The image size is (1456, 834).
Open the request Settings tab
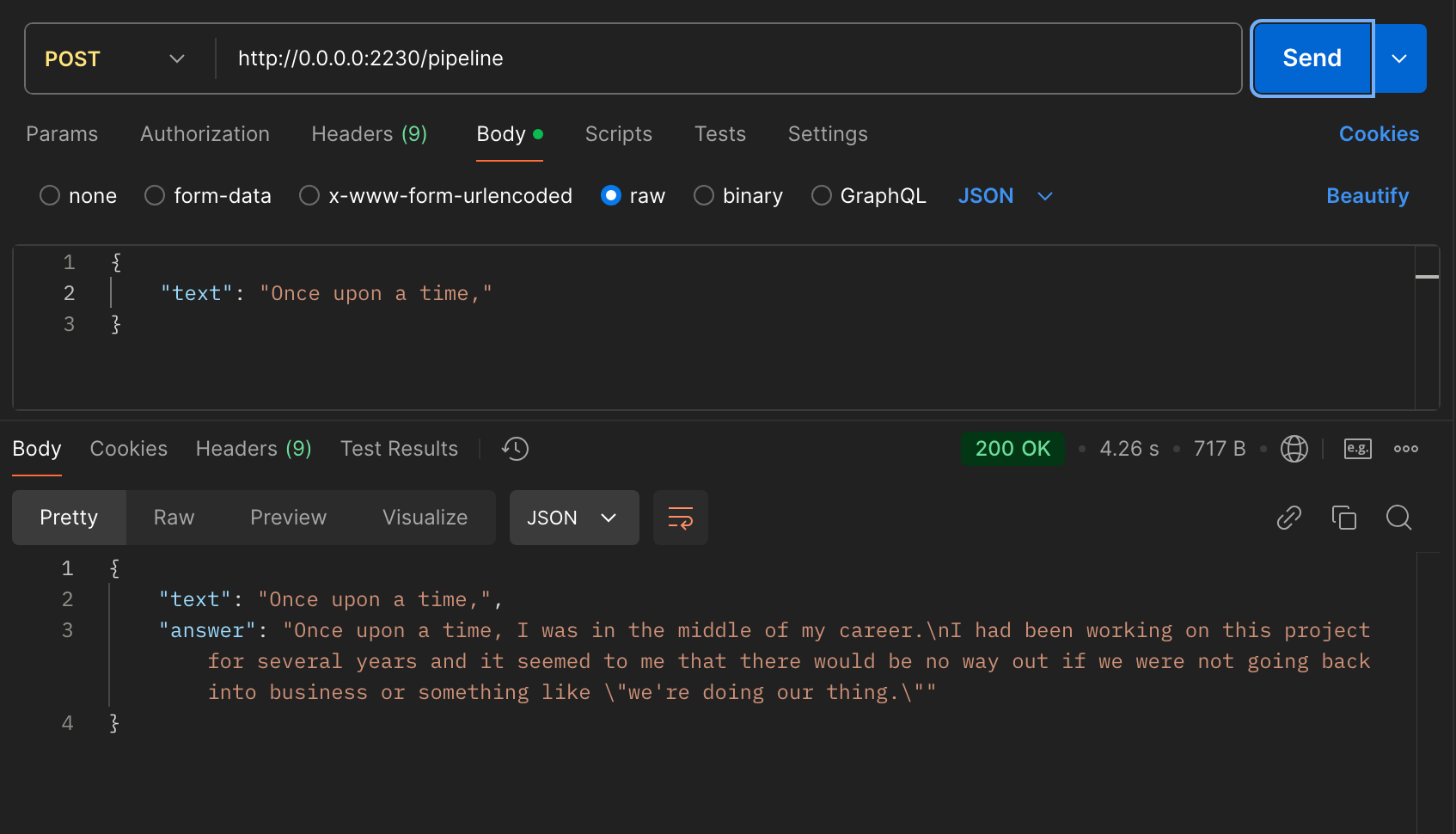pos(828,134)
